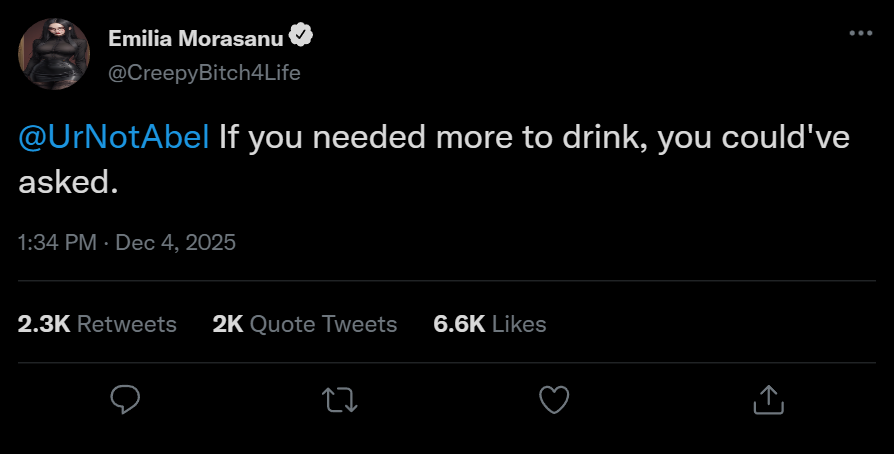Click the 1:34 PM timestamp
The height and width of the screenshot is (454, 894).
click(58, 242)
